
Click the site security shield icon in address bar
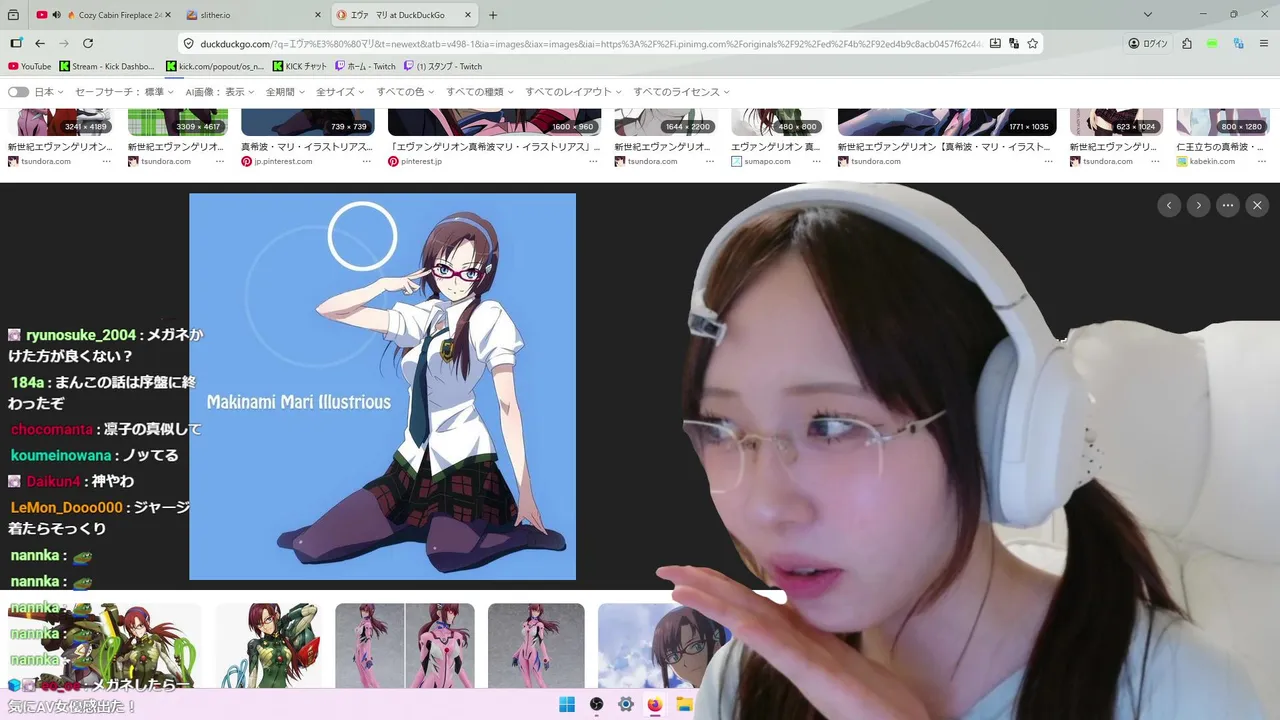coord(188,44)
